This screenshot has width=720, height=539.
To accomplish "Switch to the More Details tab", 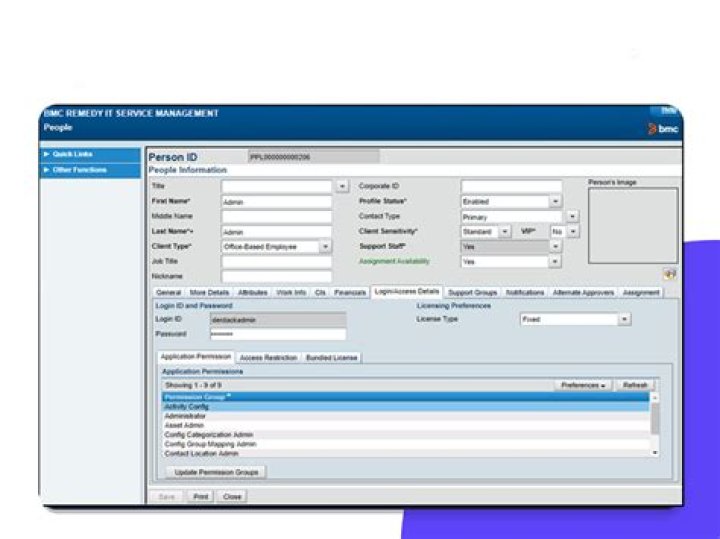I will 209,292.
